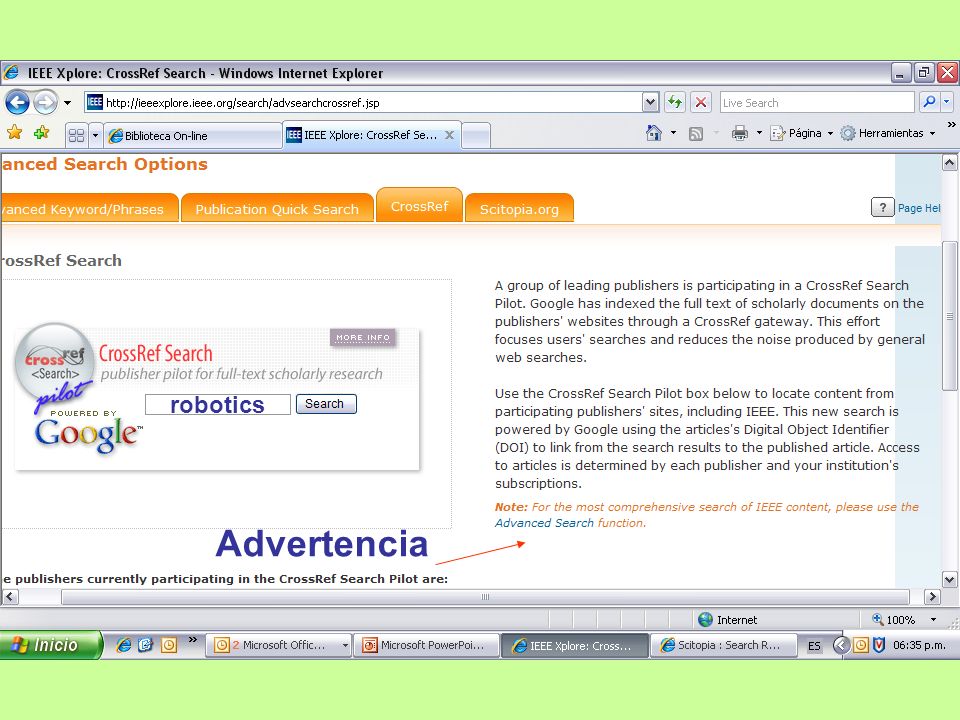Click the horizontal scrollbar right arrow

click(932, 596)
